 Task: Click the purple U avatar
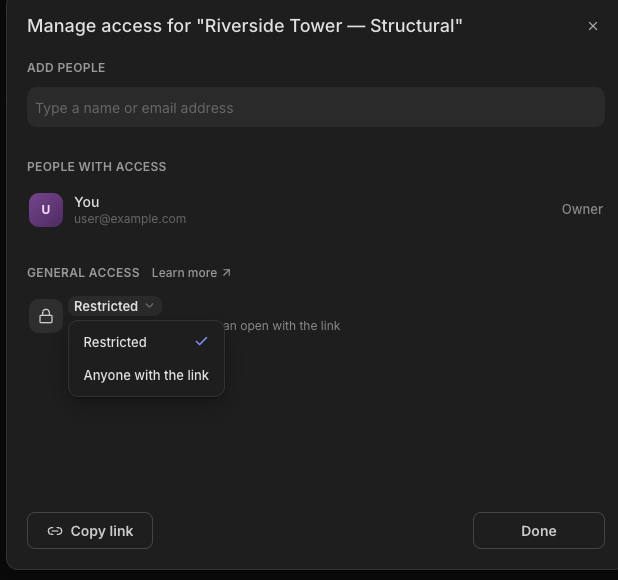[46, 210]
